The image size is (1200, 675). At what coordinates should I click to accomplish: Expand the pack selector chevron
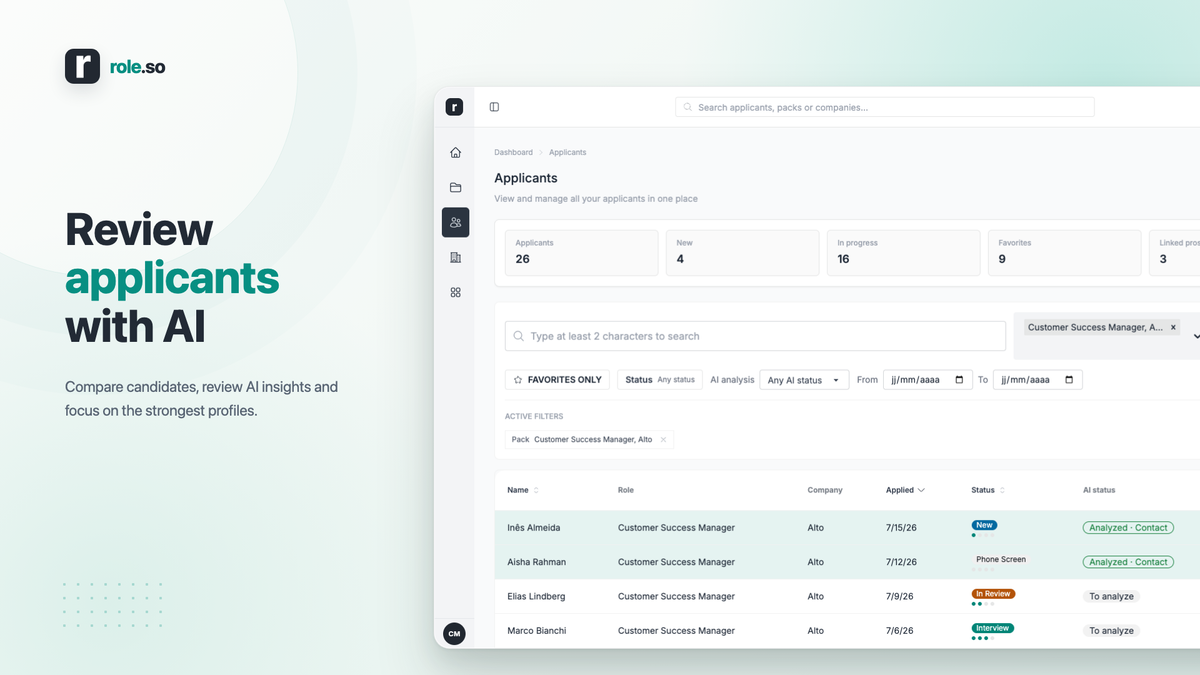coord(1196,337)
